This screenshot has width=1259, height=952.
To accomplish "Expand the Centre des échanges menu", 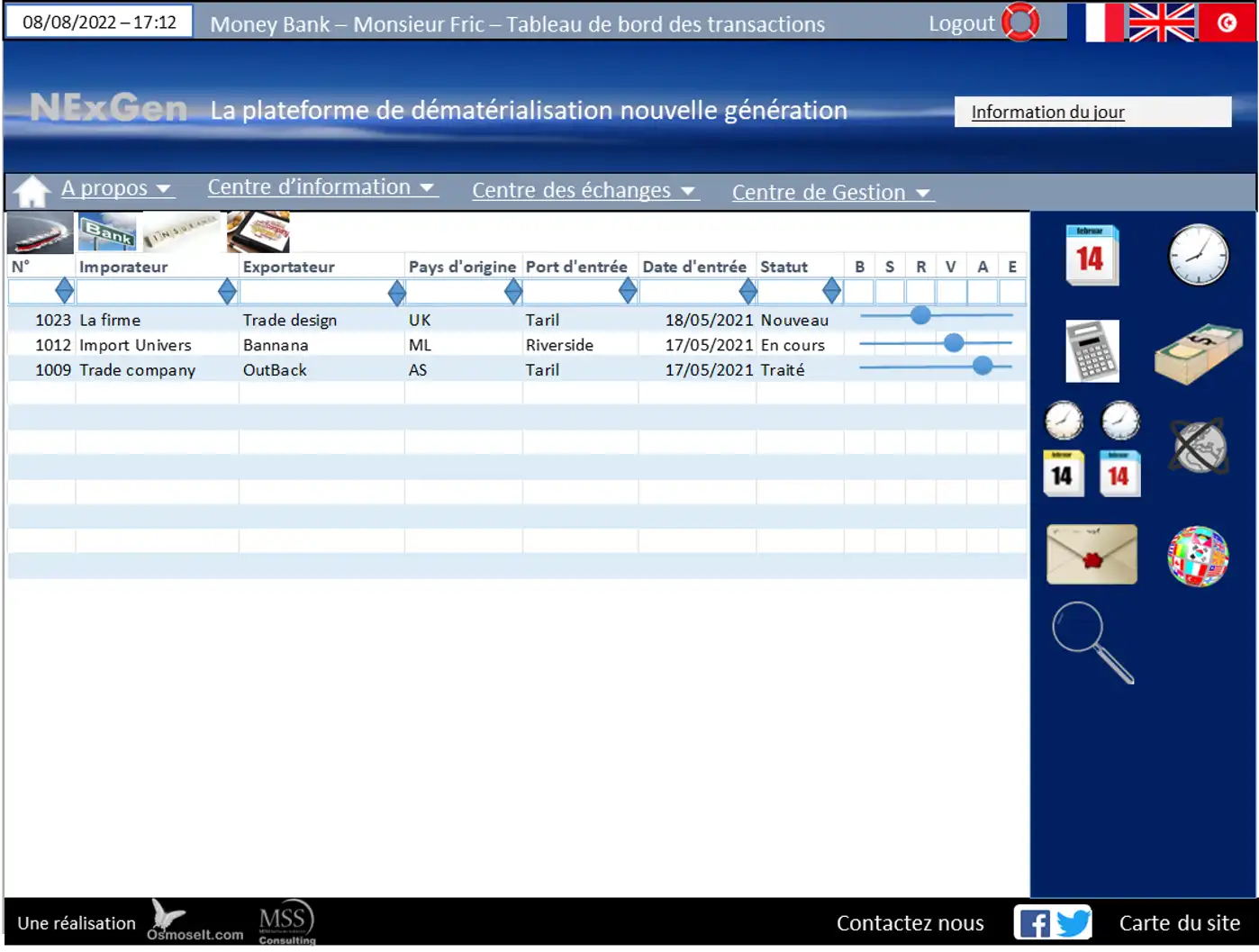I will [584, 191].
